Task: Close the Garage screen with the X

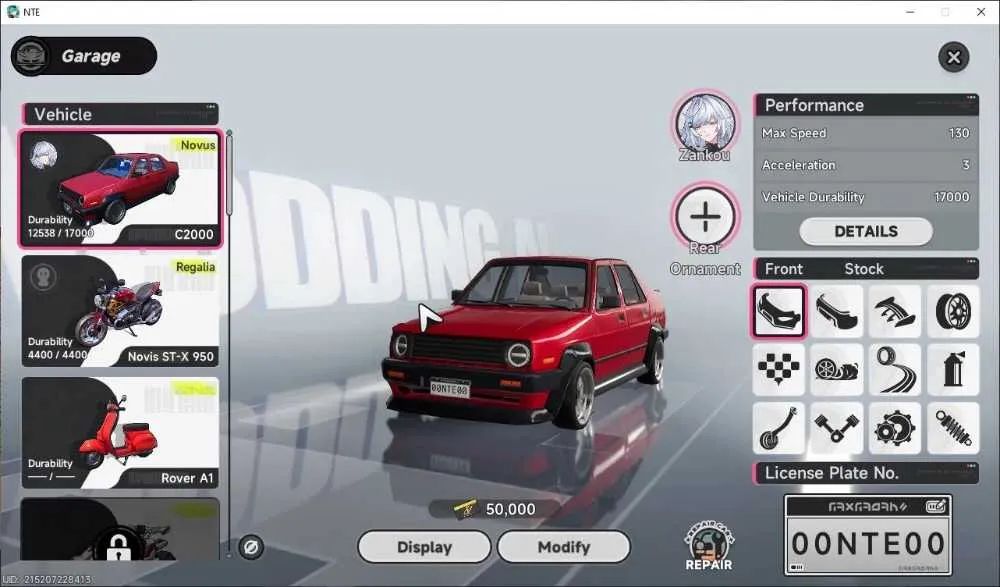Action: (x=953, y=57)
